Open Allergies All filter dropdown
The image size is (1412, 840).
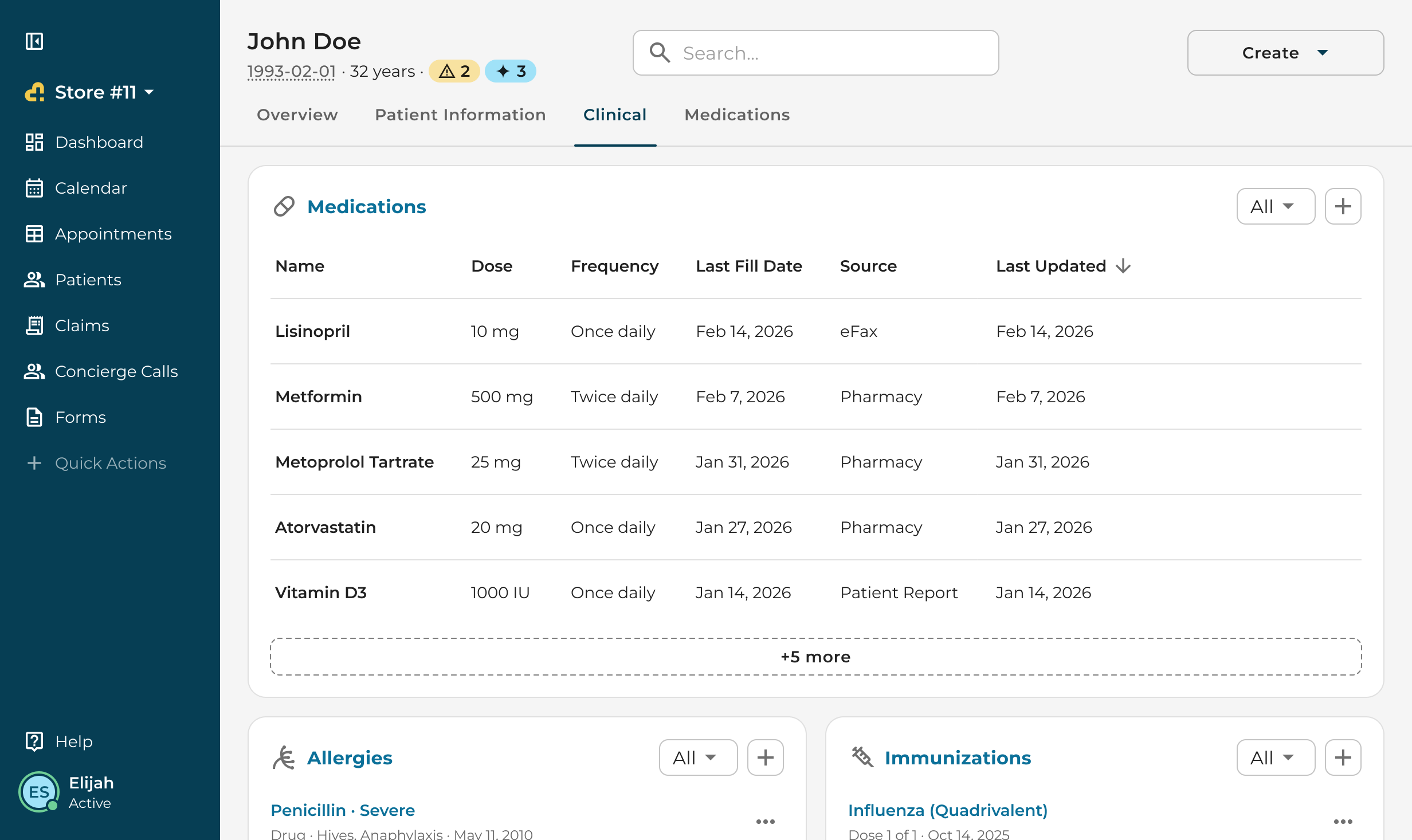pyautogui.click(x=698, y=757)
